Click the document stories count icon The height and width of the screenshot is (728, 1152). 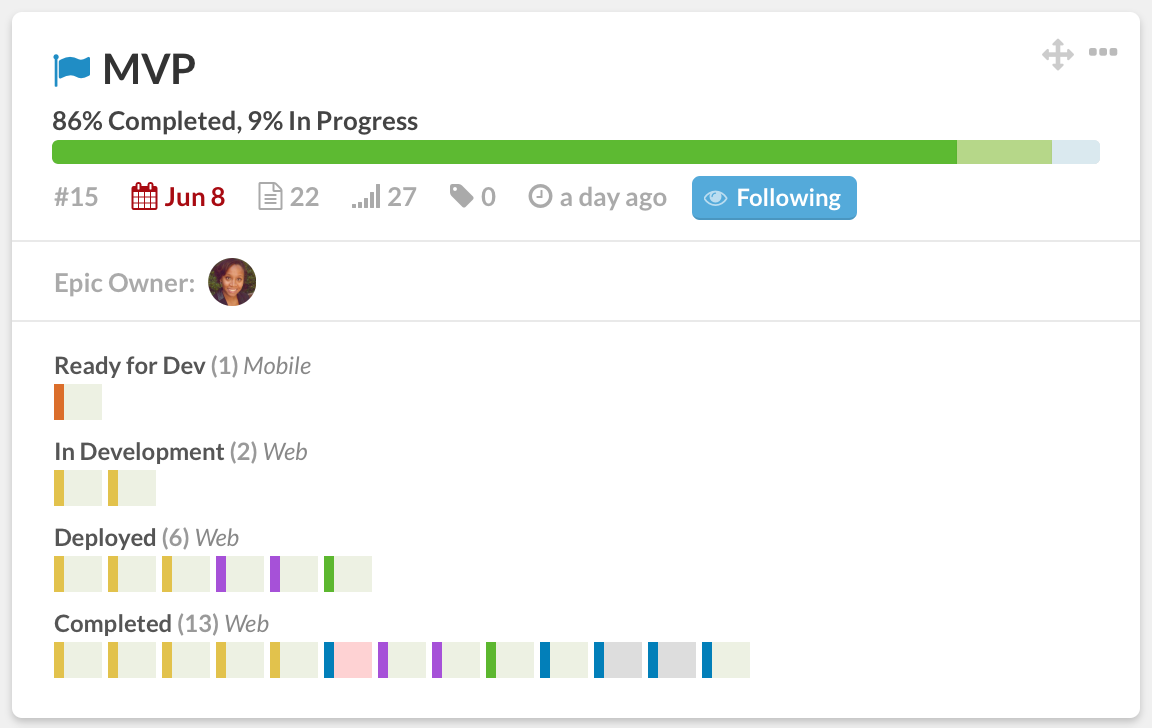coord(270,197)
